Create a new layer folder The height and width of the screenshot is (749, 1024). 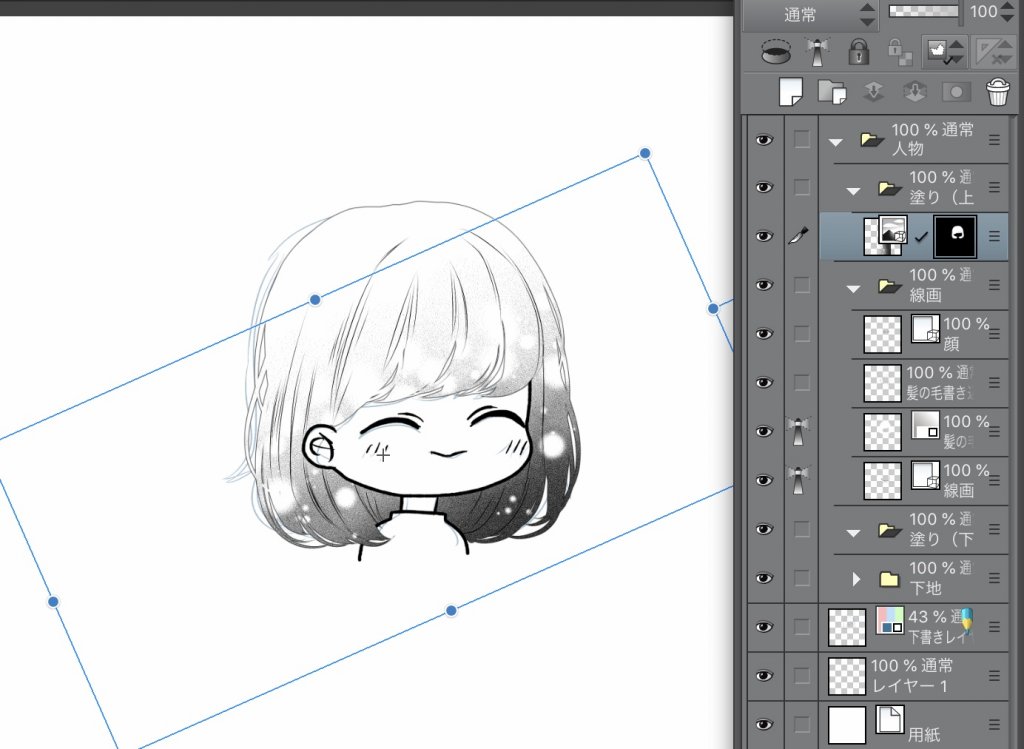(x=831, y=92)
